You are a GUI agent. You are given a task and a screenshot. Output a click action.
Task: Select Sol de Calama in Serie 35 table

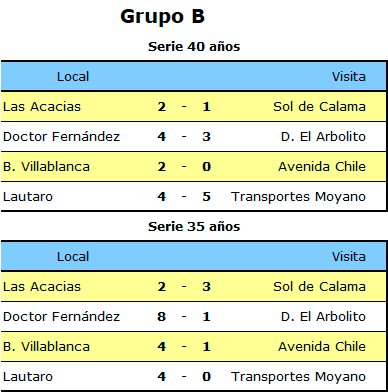tap(319, 287)
